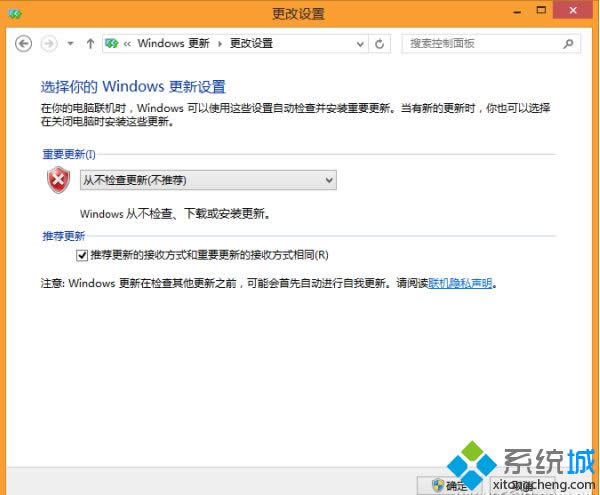Click the Windows Update icon in address bar

point(112,44)
